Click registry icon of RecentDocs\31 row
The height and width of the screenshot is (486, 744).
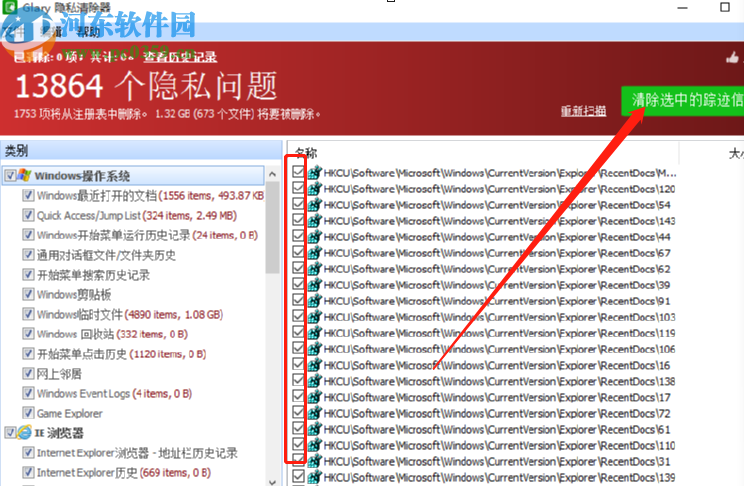[x=315, y=461]
